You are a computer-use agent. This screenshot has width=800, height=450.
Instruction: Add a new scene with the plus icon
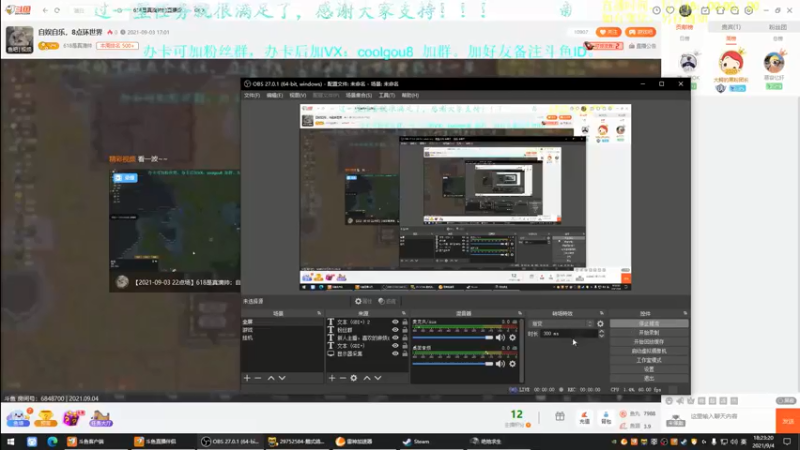click(x=247, y=378)
